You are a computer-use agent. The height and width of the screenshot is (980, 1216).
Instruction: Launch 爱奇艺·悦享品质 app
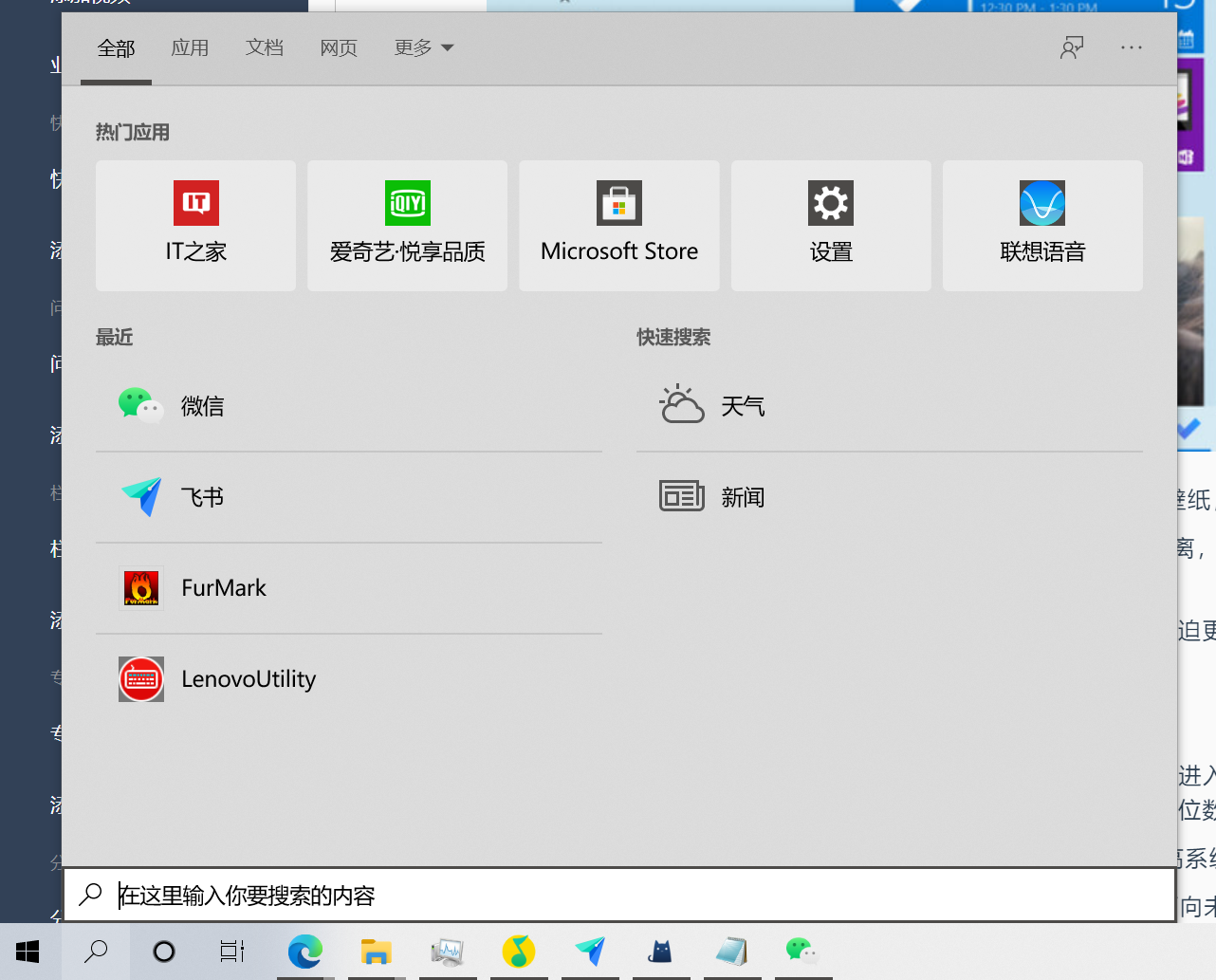coord(407,226)
